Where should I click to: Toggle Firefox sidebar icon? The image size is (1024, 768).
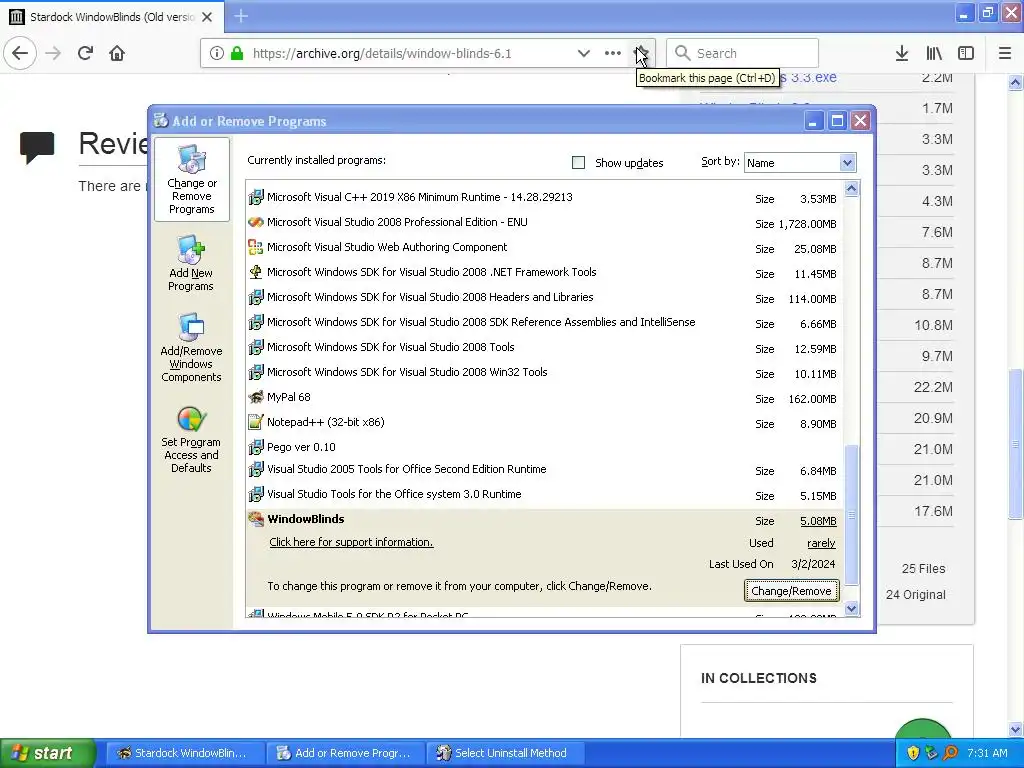966,53
